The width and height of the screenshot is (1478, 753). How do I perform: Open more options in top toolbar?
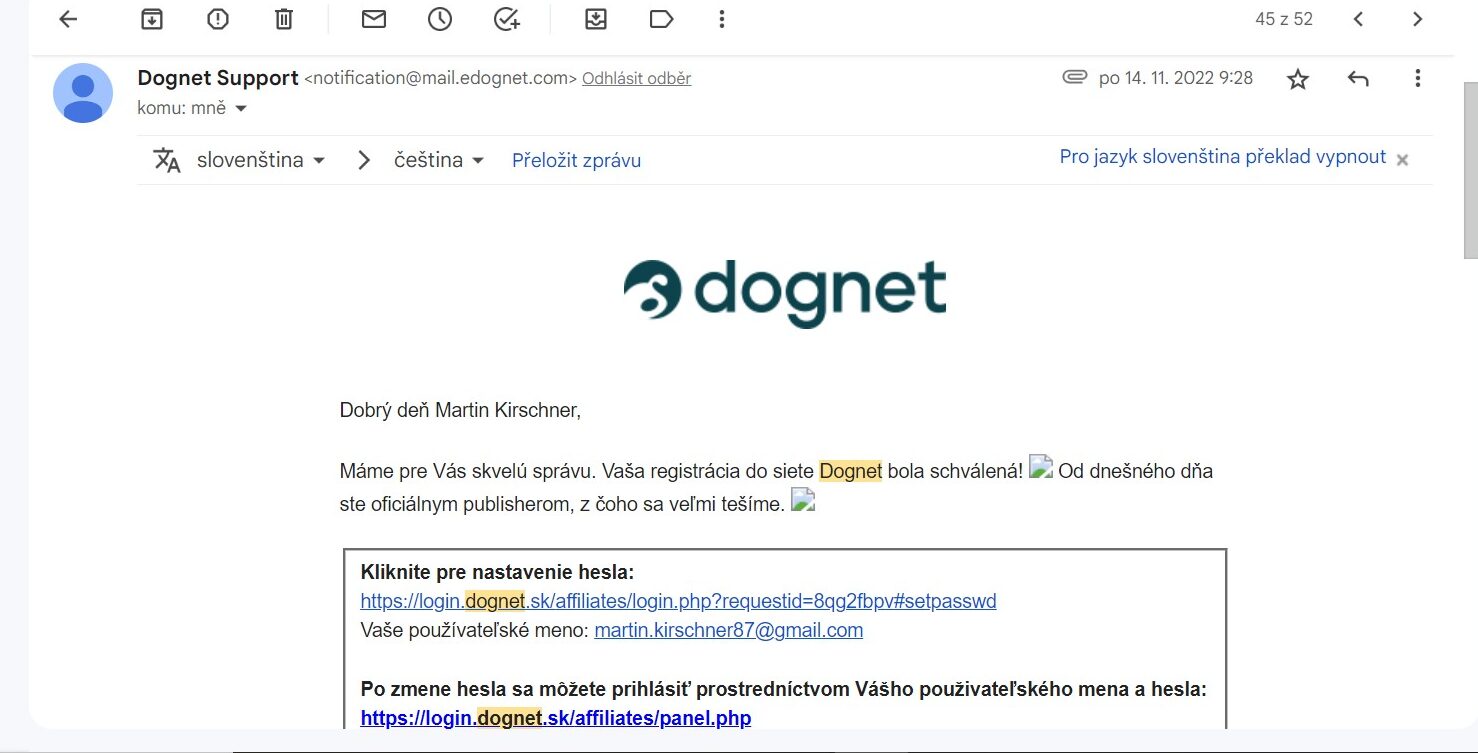pos(722,19)
